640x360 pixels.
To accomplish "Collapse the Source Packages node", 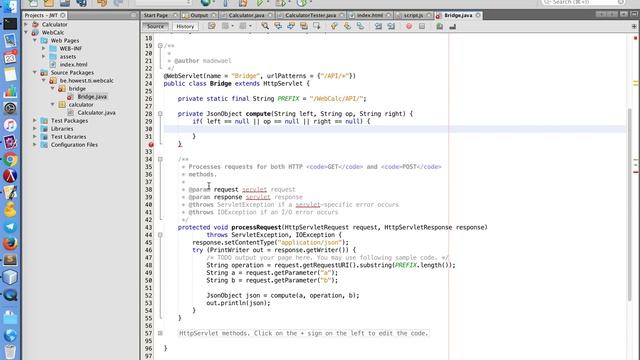I will tap(35, 72).
